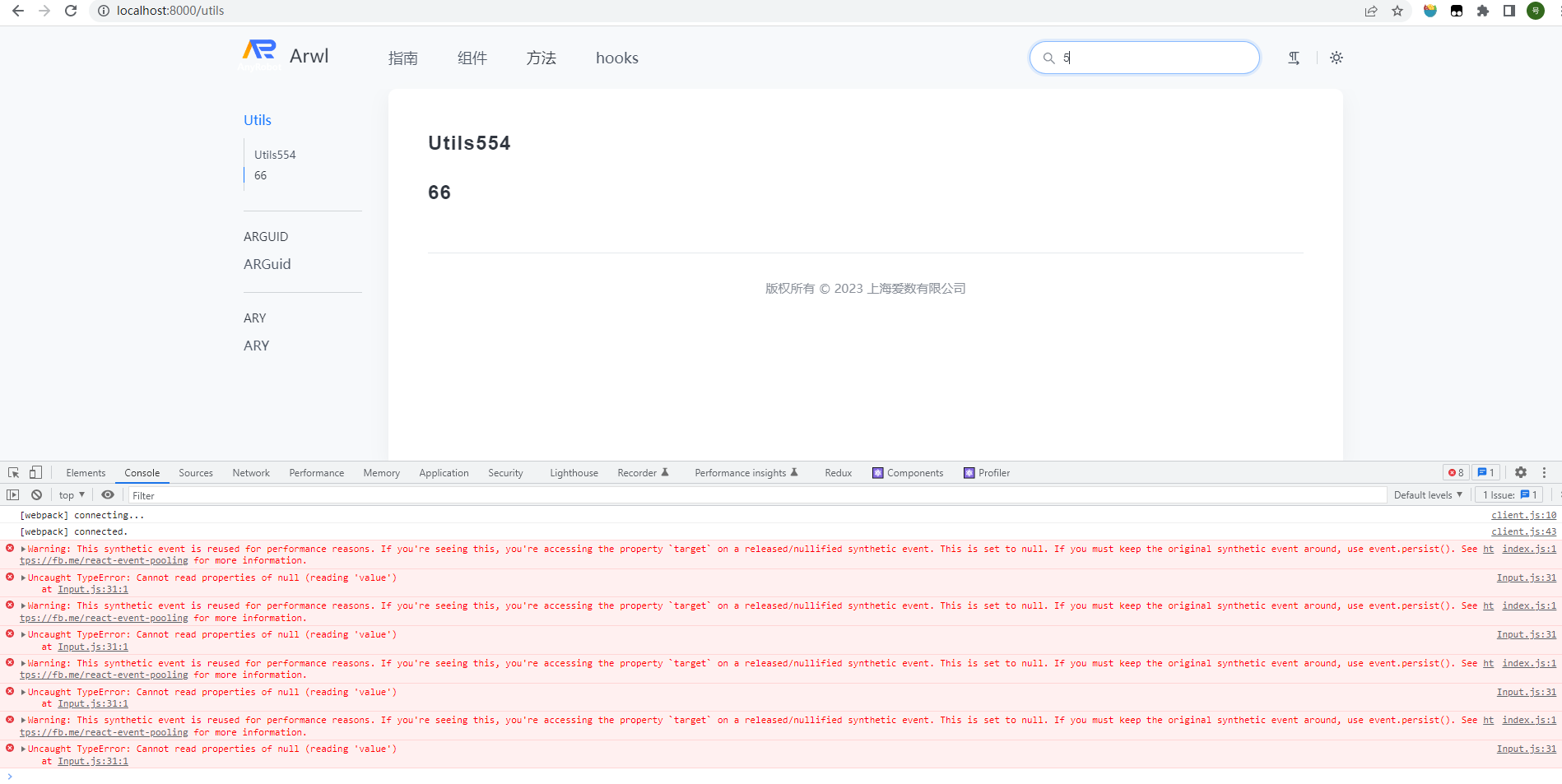Open the top frame context dropdown
The width and height of the screenshot is (1562, 784).
70,494
